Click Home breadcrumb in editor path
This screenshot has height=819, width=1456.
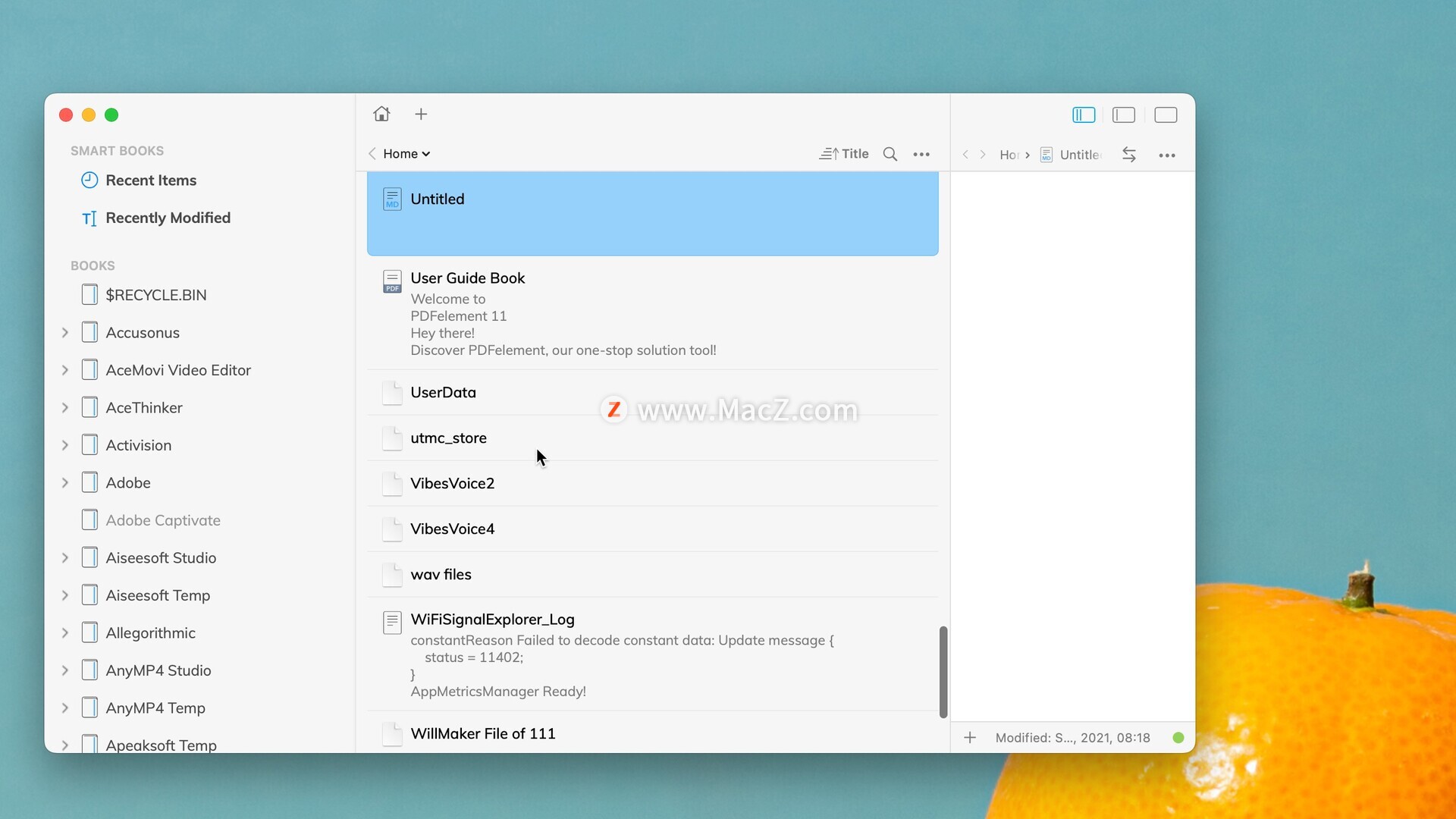pyautogui.click(x=1009, y=155)
